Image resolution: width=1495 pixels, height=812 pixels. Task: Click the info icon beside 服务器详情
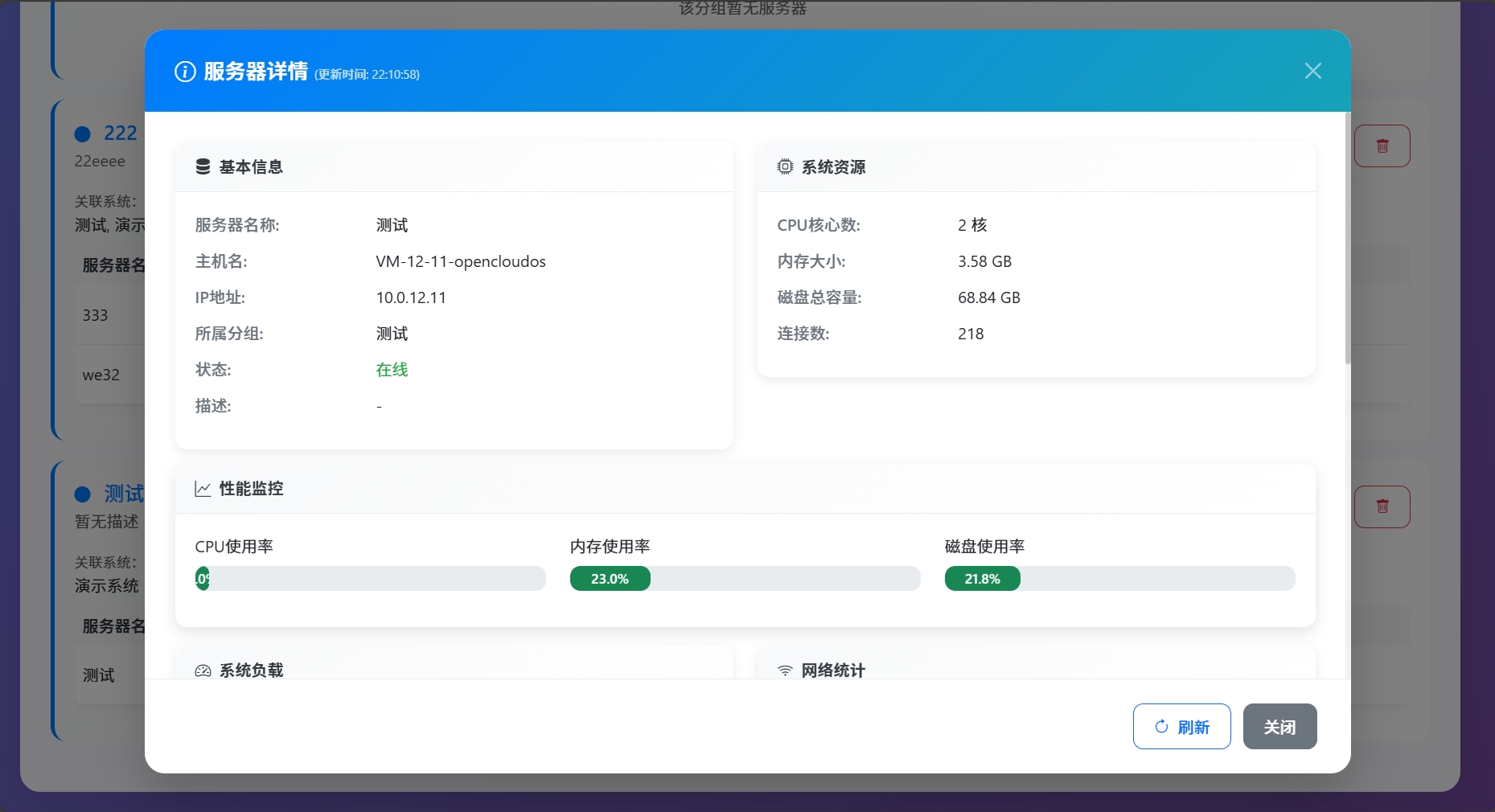[185, 72]
